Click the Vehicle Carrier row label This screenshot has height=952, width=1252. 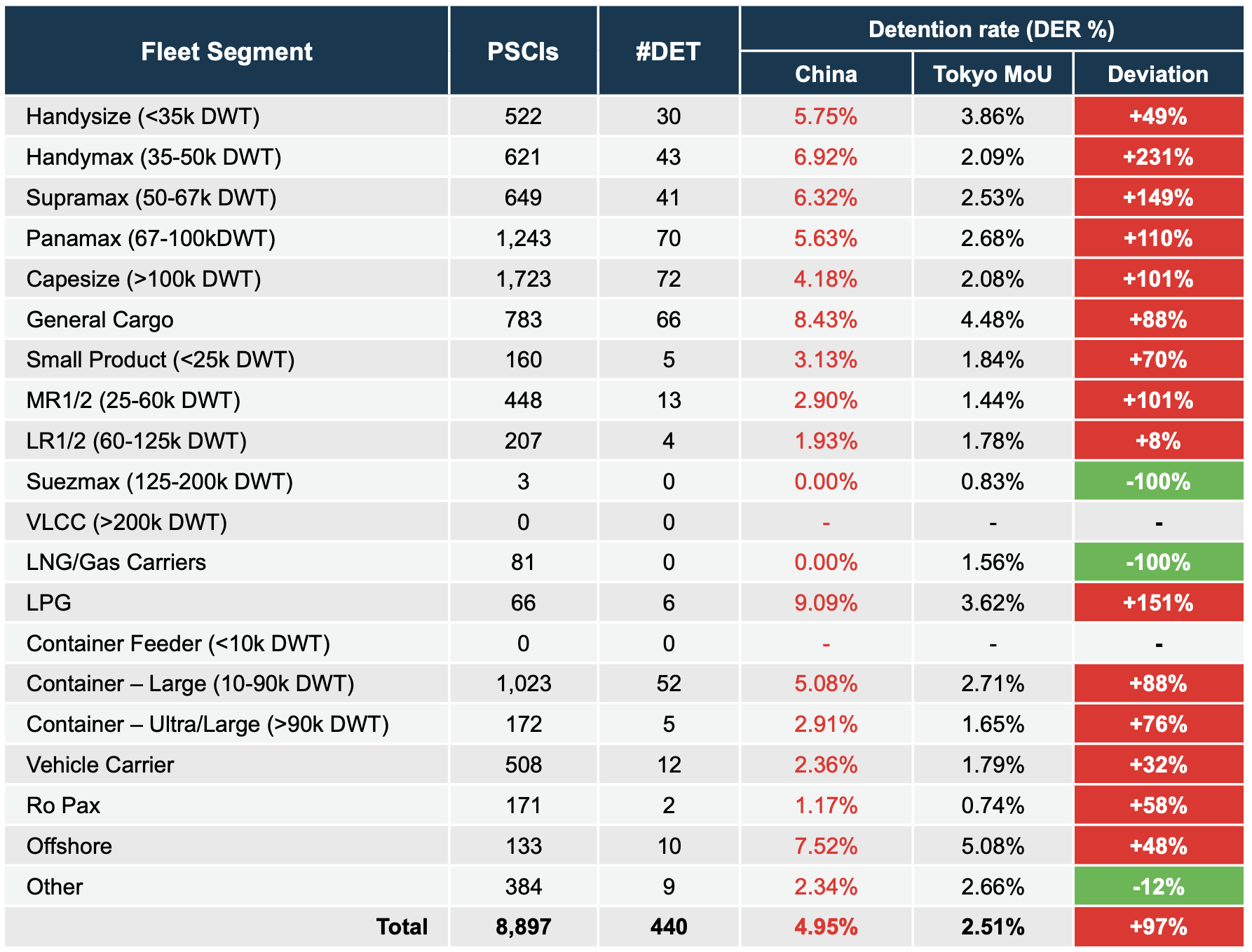point(100,765)
